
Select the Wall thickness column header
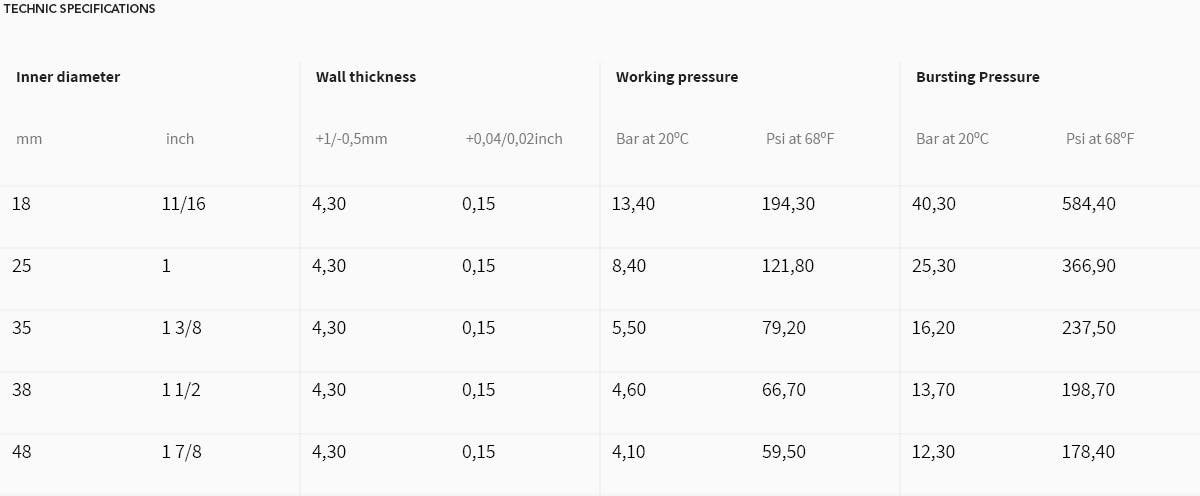(366, 77)
